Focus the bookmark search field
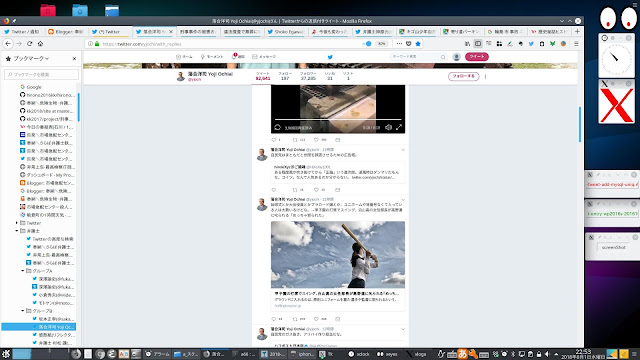 point(41,74)
